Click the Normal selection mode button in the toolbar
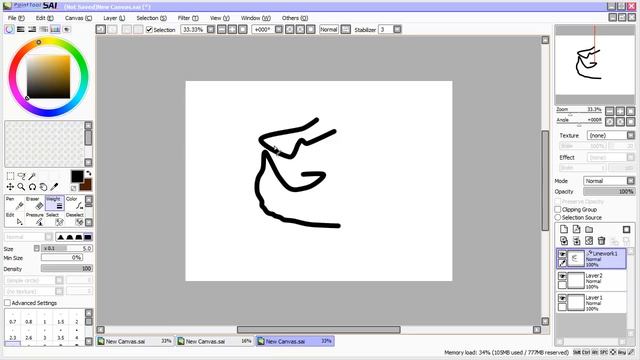The image size is (640, 360). (329, 29)
